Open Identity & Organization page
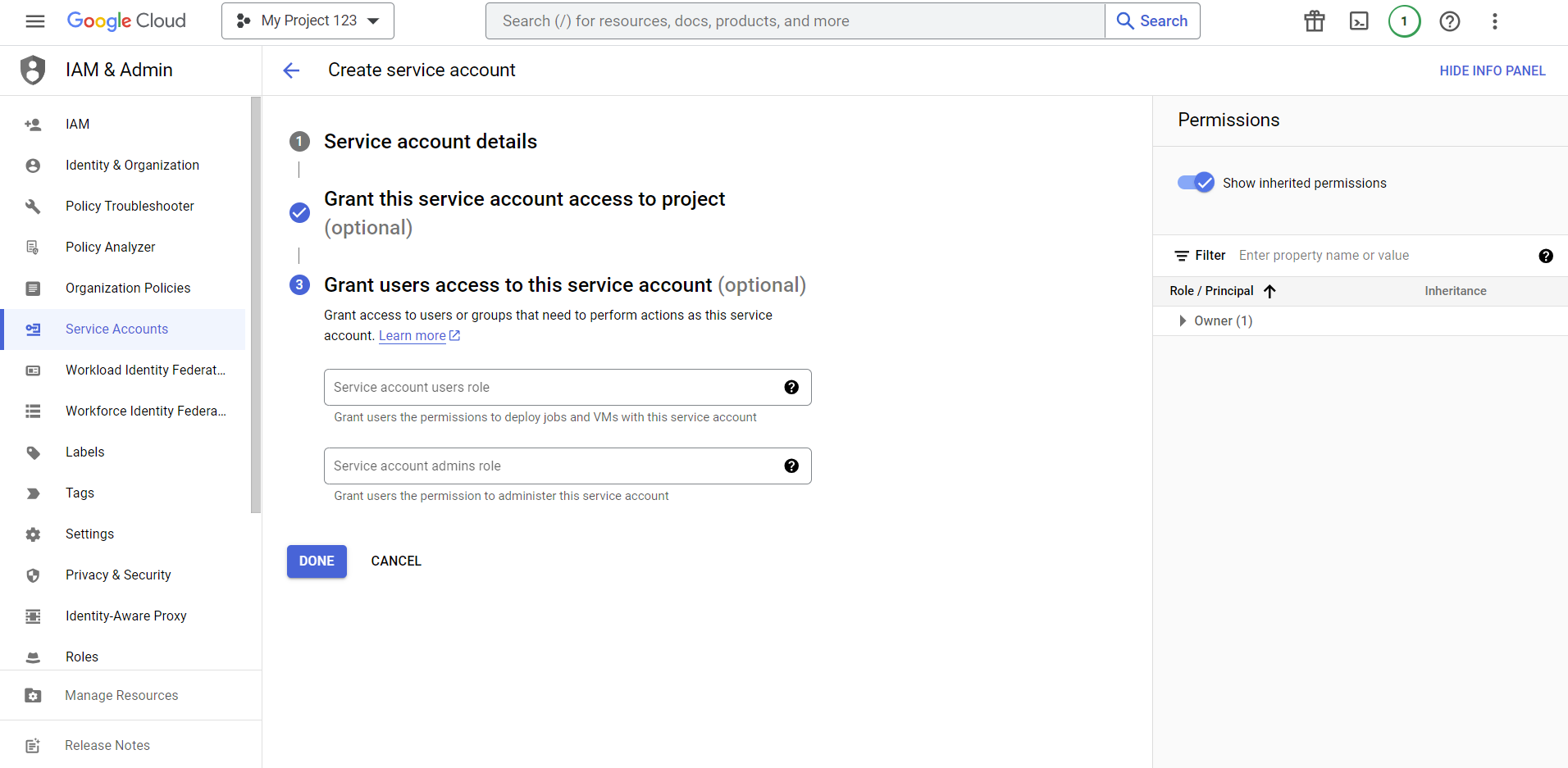The height and width of the screenshot is (768, 1568). click(132, 166)
